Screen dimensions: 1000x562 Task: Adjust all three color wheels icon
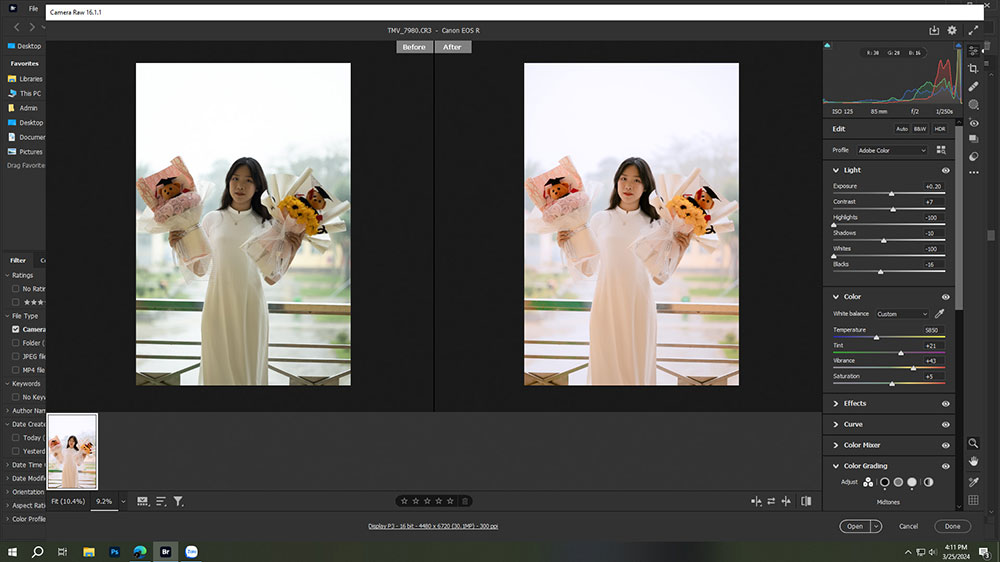tap(868, 482)
